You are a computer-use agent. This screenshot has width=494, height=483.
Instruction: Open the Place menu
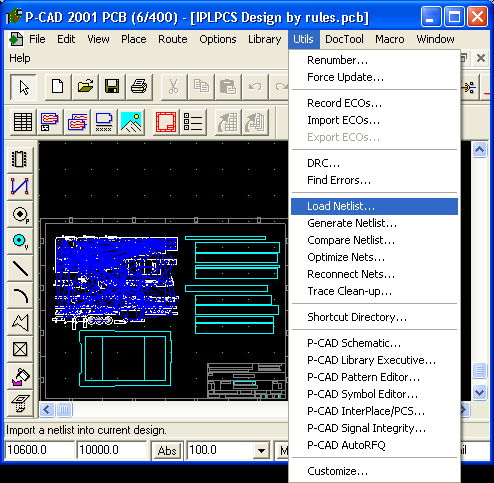134,39
